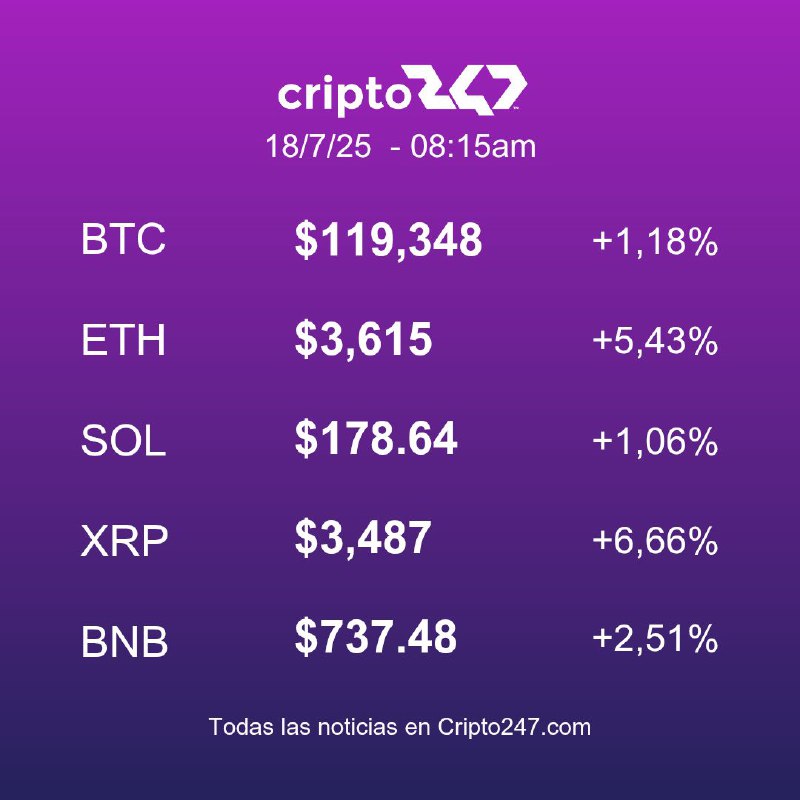800x800 pixels.
Task: Select the XRP ticker label
Action: 124,540
